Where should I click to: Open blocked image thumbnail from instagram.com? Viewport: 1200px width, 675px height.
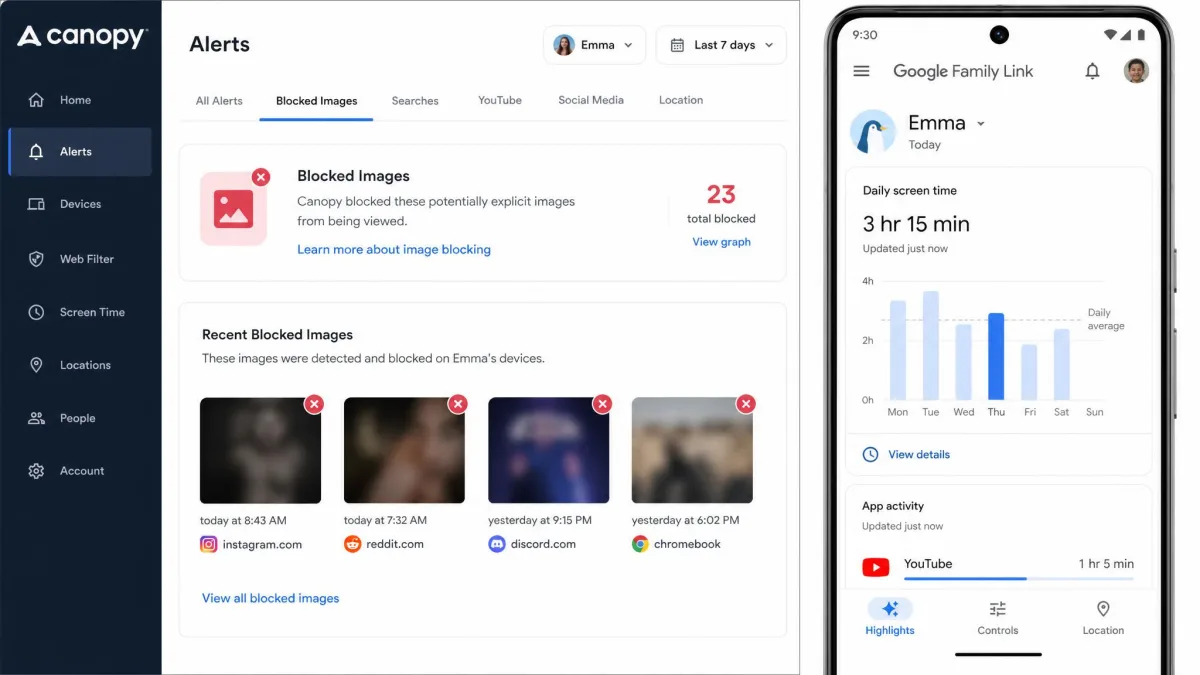pos(260,450)
